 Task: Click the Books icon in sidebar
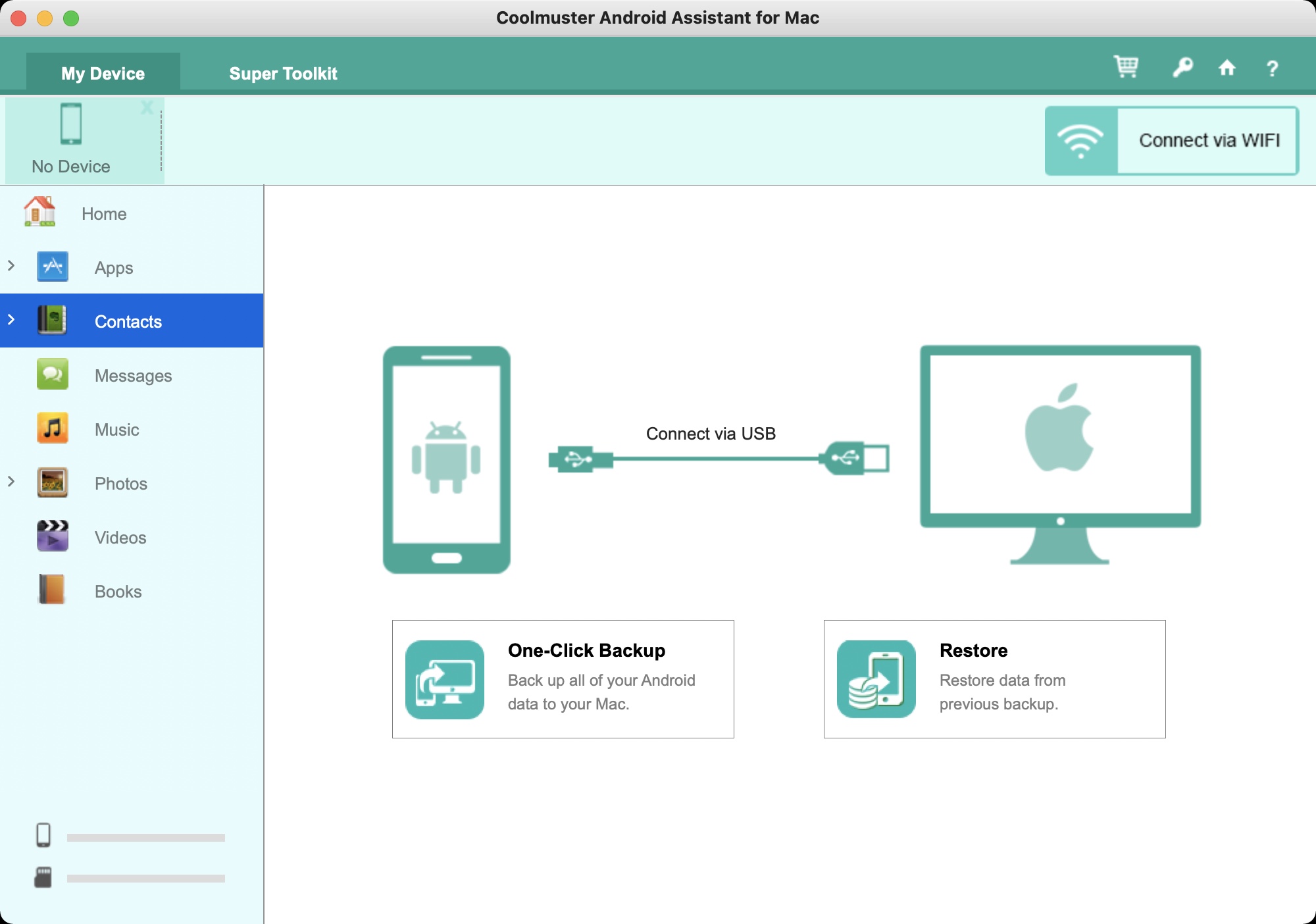click(x=53, y=590)
